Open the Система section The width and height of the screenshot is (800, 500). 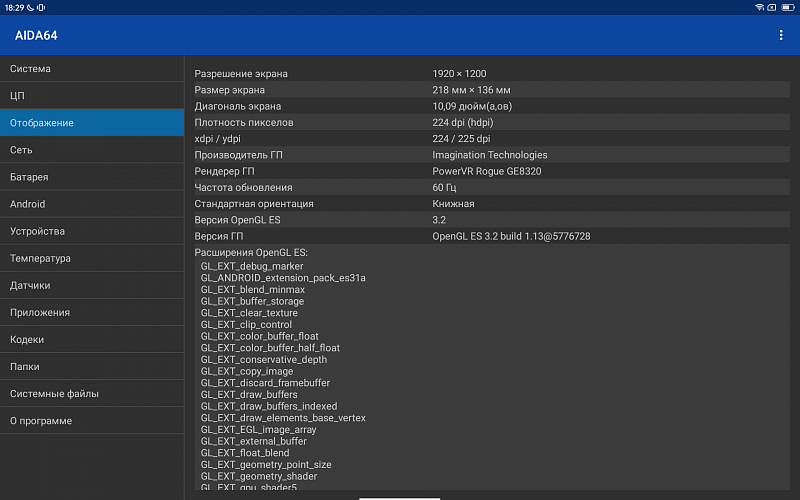click(92, 69)
